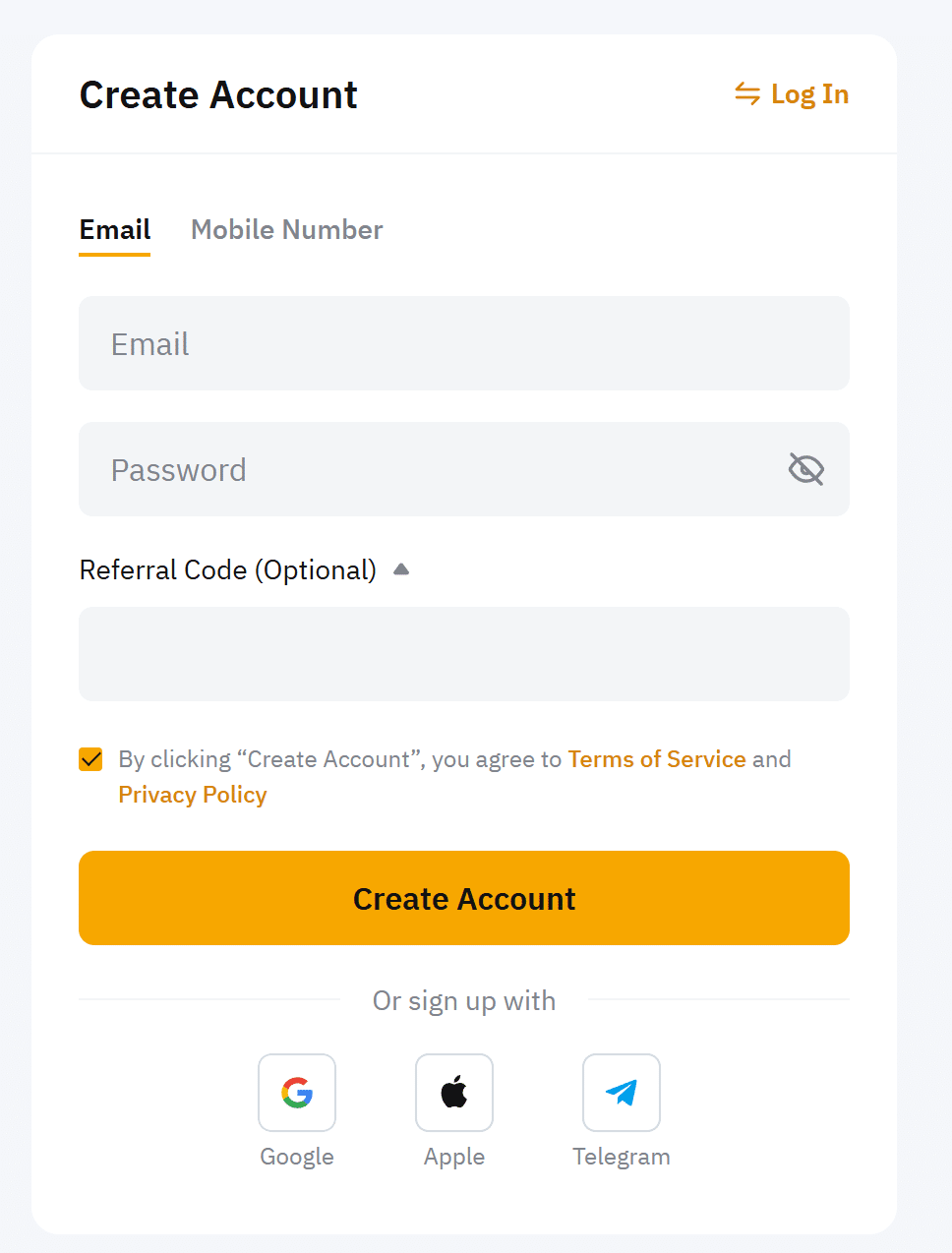Uncheck the terms agreement checkbox

91,759
